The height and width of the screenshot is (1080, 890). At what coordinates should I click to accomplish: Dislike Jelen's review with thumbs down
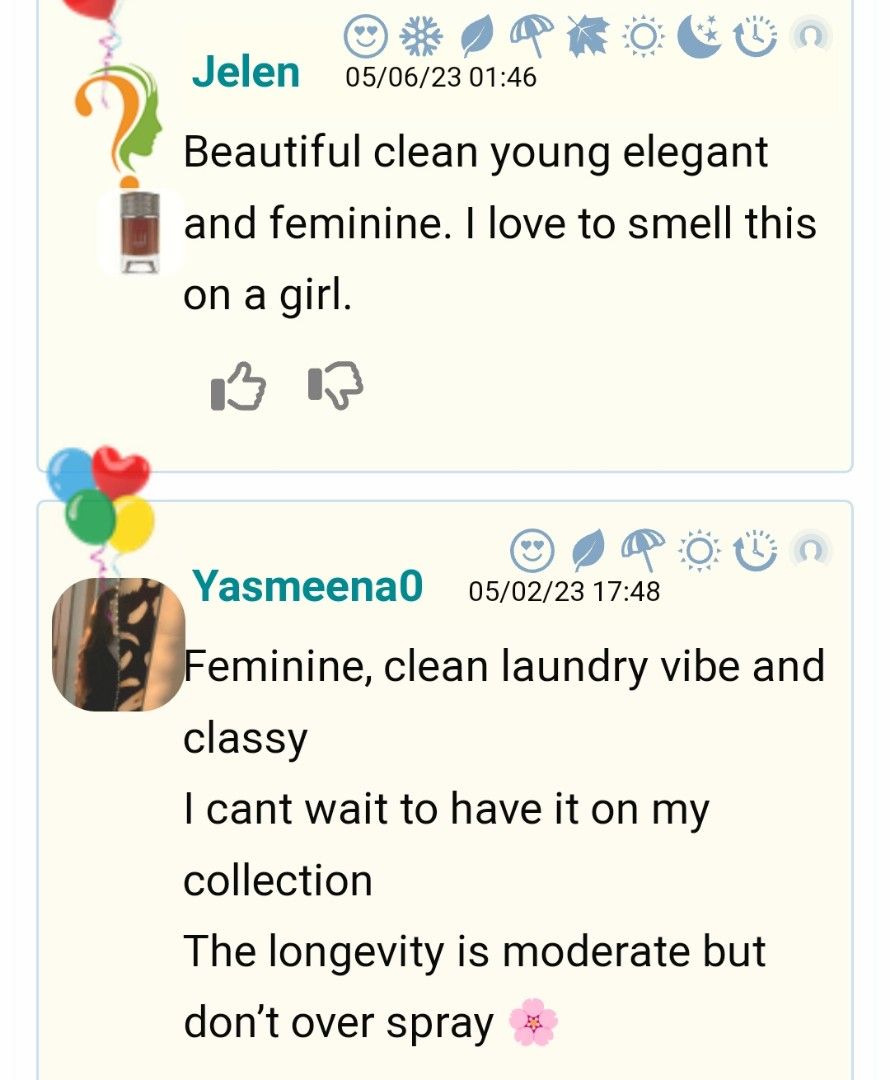[335, 389]
